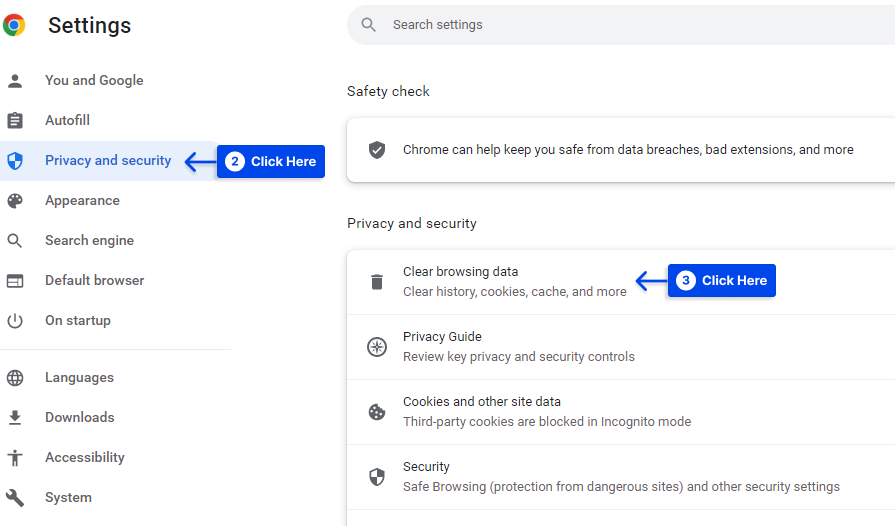Image resolution: width=895 pixels, height=526 pixels.
Task: Click the Privacy and security shield icon
Action: pyautogui.click(x=15, y=161)
